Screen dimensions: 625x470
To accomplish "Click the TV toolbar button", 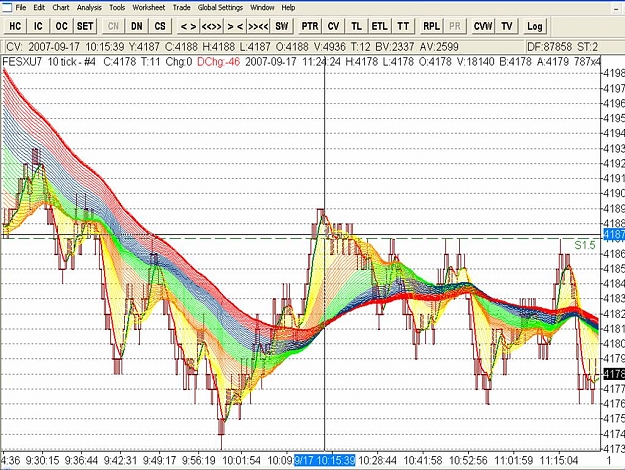I will (507, 26).
